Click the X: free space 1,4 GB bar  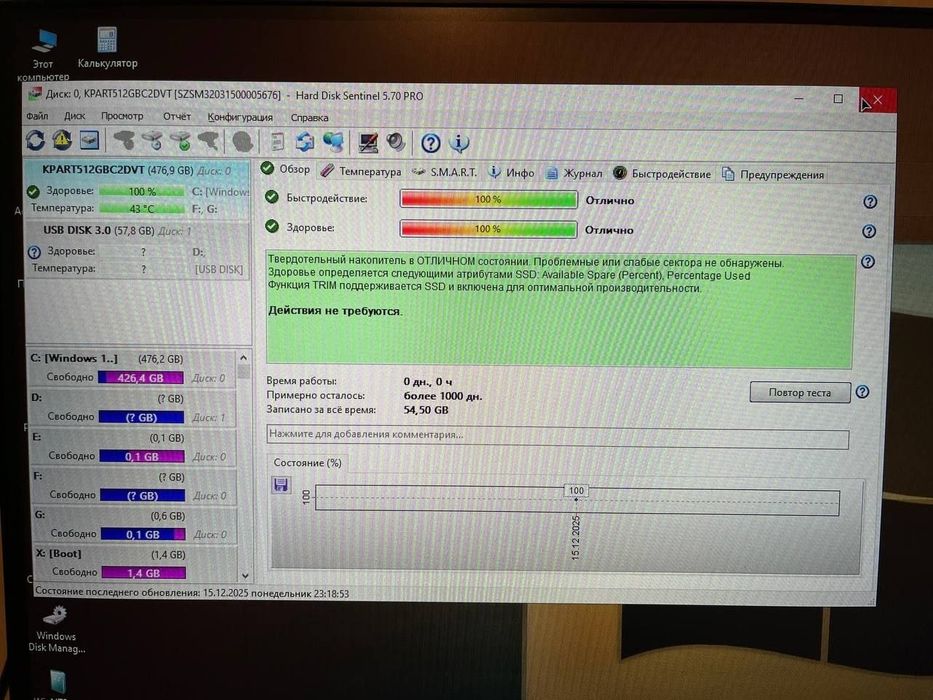(x=143, y=573)
